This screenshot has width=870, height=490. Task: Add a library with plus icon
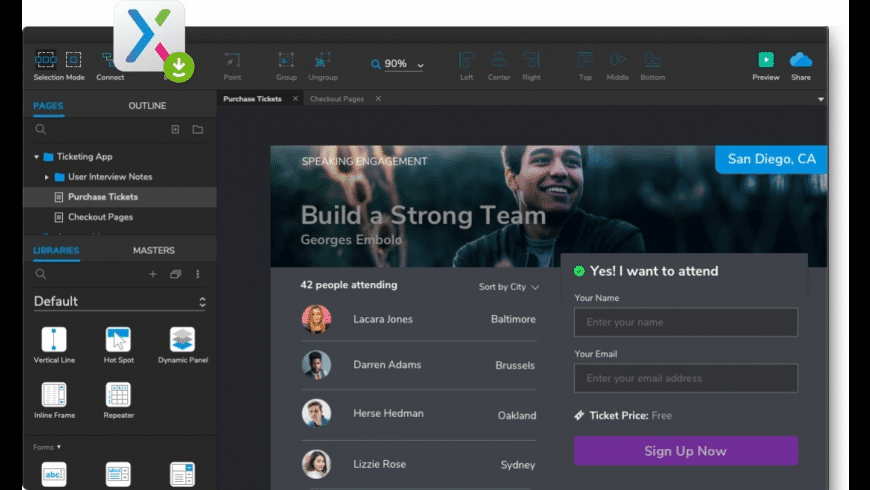pyautogui.click(x=153, y=274)
